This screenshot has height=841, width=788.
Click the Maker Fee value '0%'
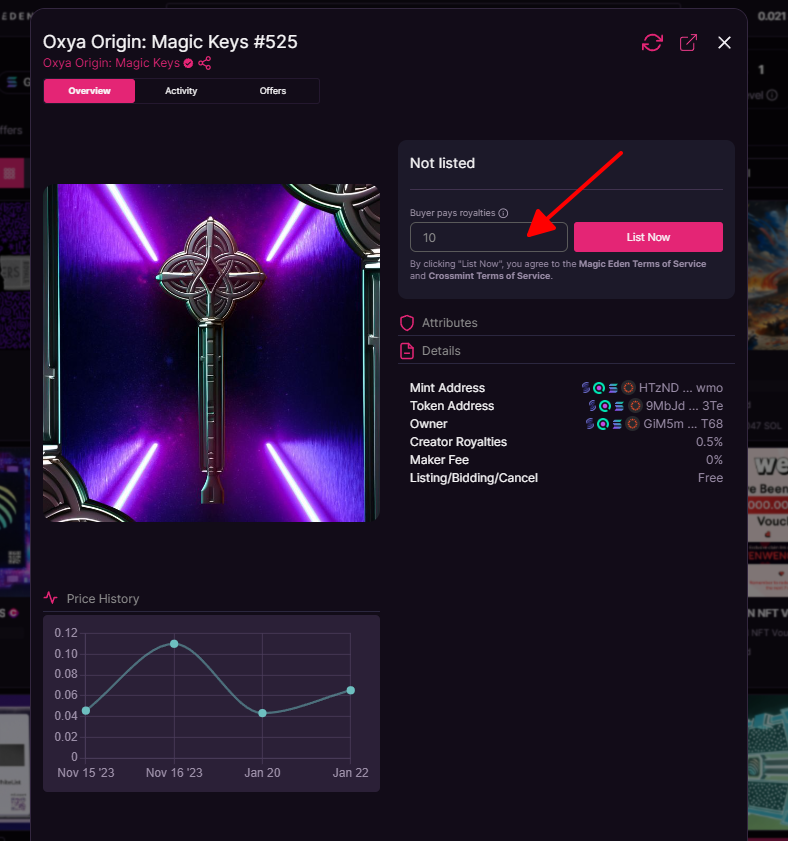coord(714,460)
